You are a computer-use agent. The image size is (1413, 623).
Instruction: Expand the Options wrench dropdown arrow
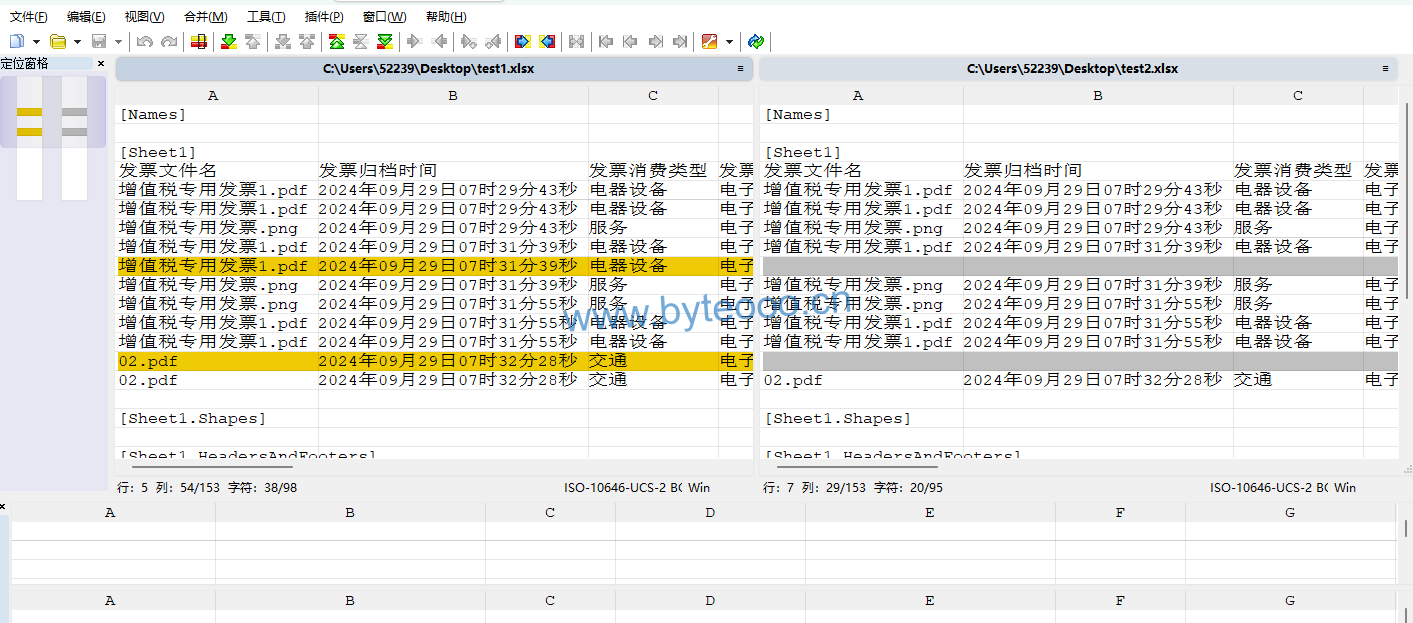[729, 41]
